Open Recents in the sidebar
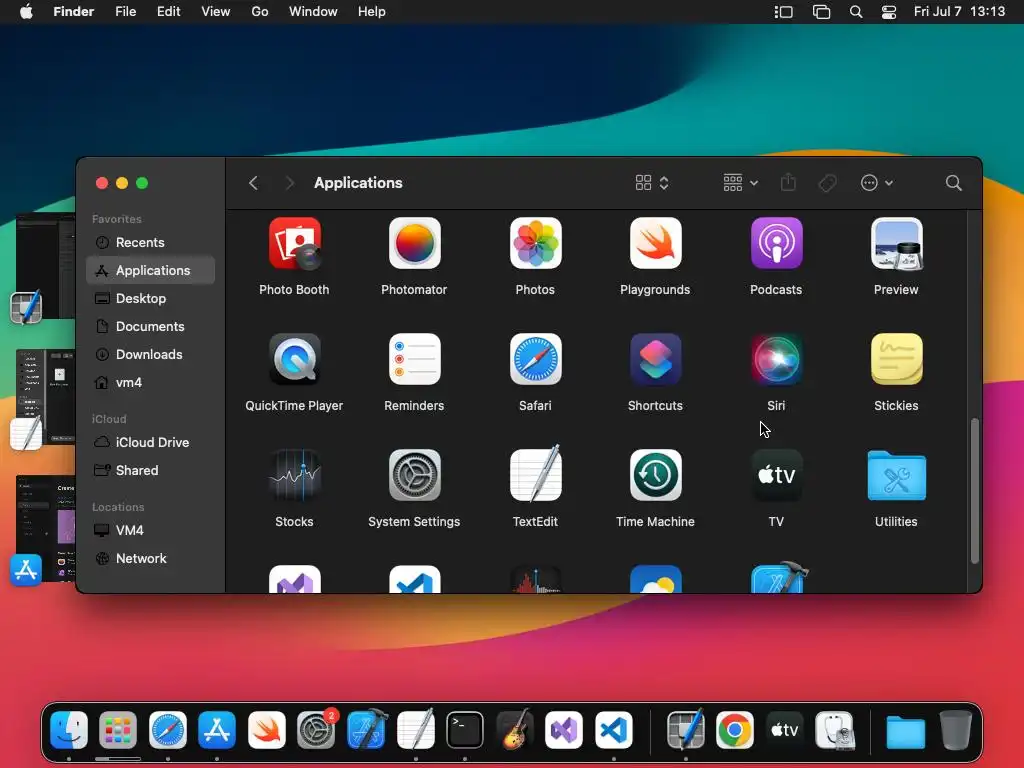Image resolution: width=1024 pixels, height=768 pixels. pos(150,242)
